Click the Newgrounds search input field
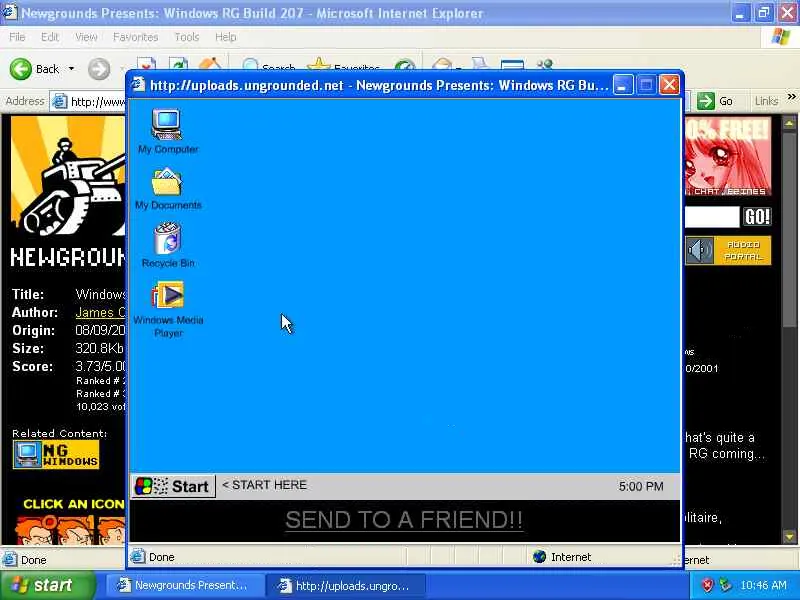Viewport: 800px width, 600px height. pos(712,217)
